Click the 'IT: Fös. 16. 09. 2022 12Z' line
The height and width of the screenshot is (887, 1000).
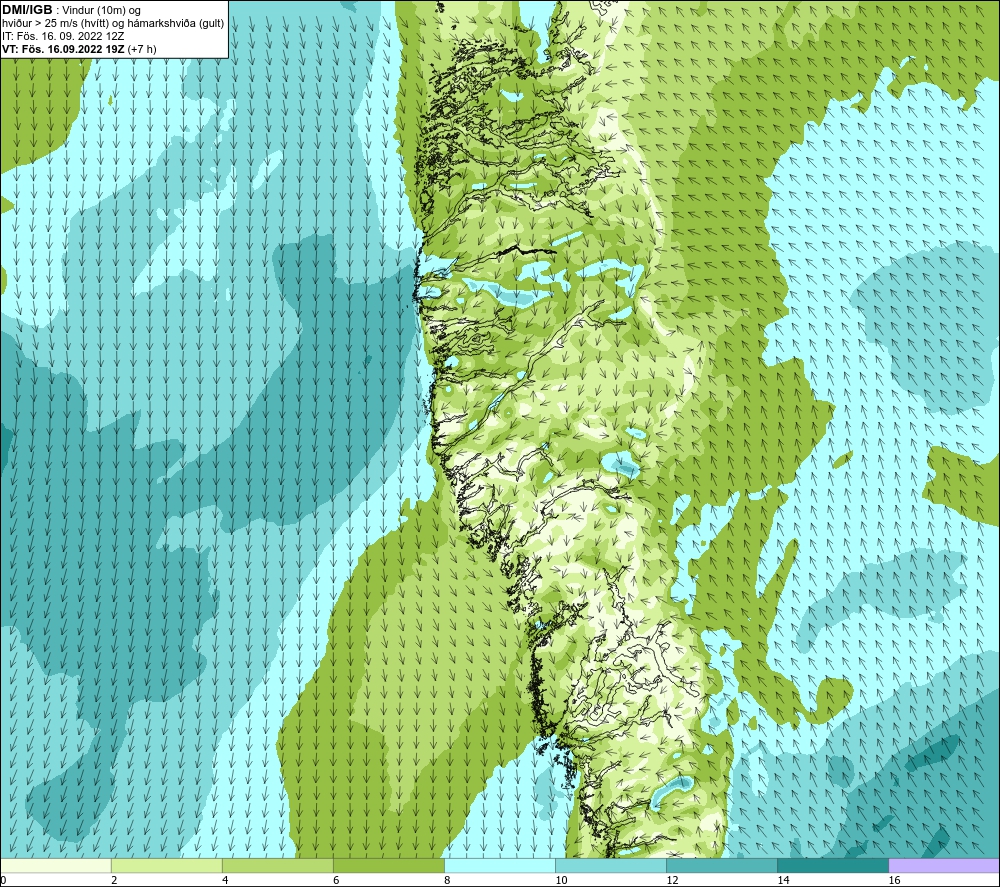(x=63, y=36)
